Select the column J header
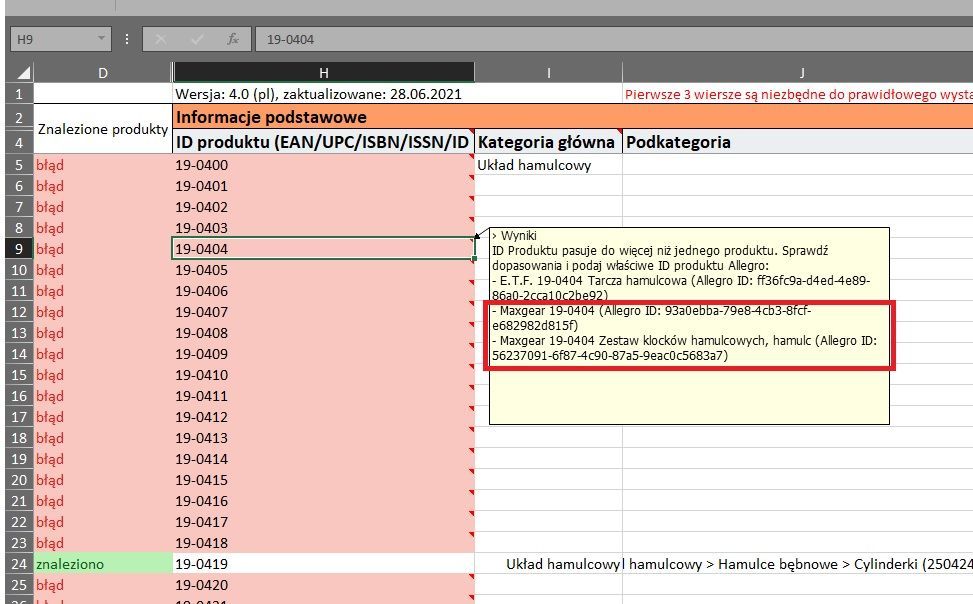This screenshot has width=973, height=604. pos(800,72)
